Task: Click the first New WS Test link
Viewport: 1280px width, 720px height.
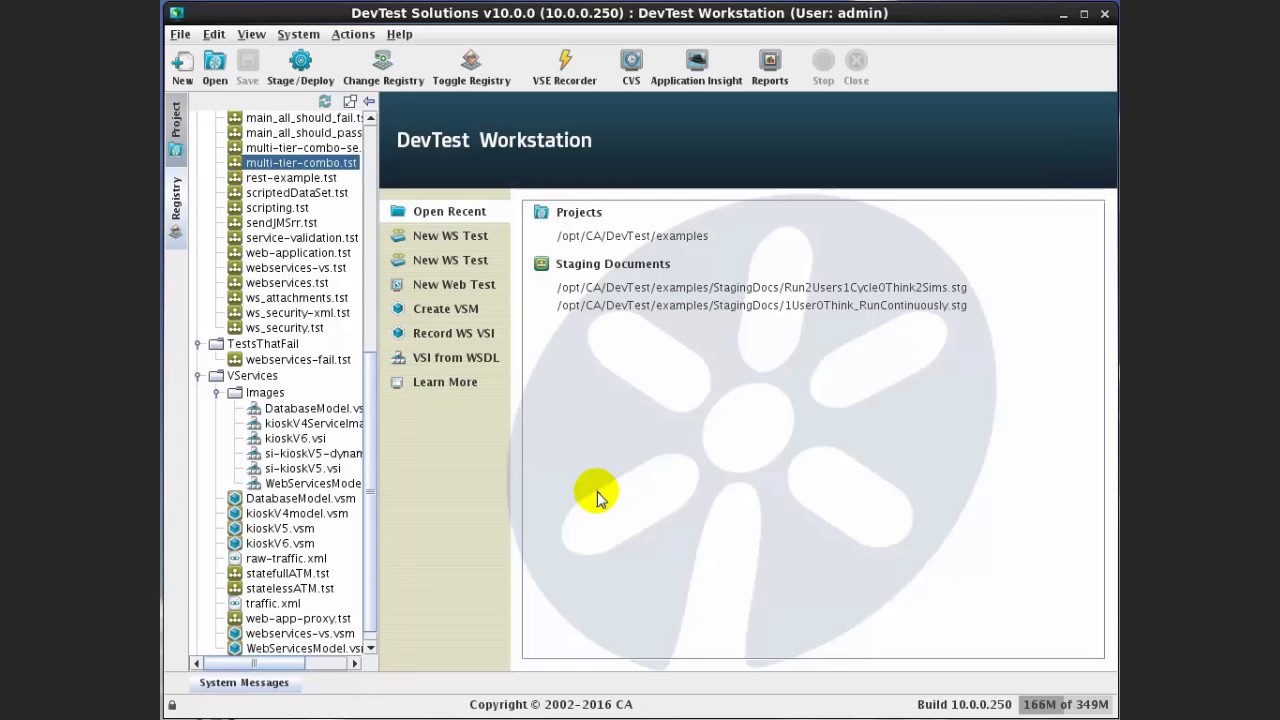Action: [450, 236]
